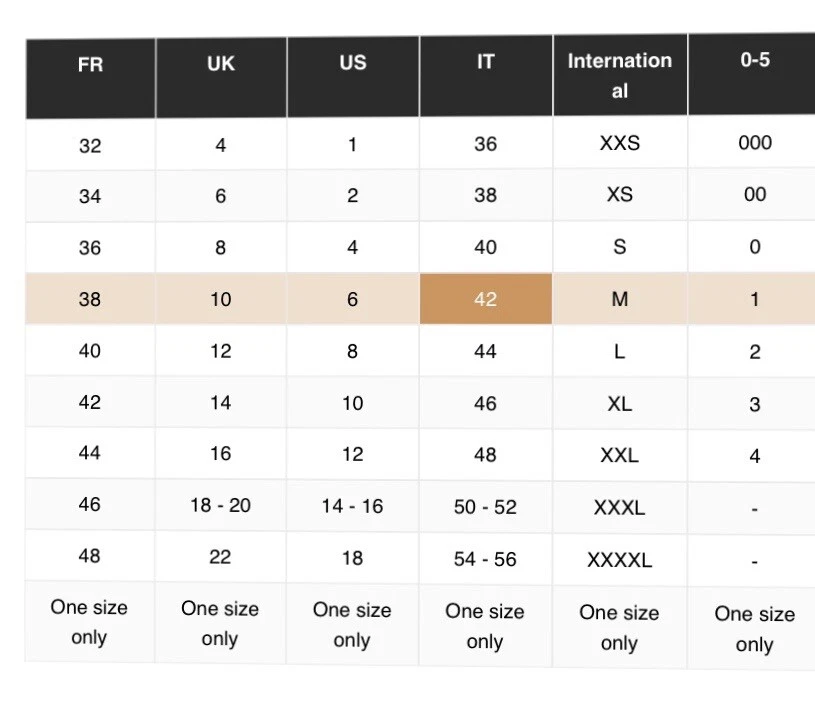Image resolution: width=815 pixels, height=709 pixels.
Task: Click the US column header
Action: (x=353, y=63)
